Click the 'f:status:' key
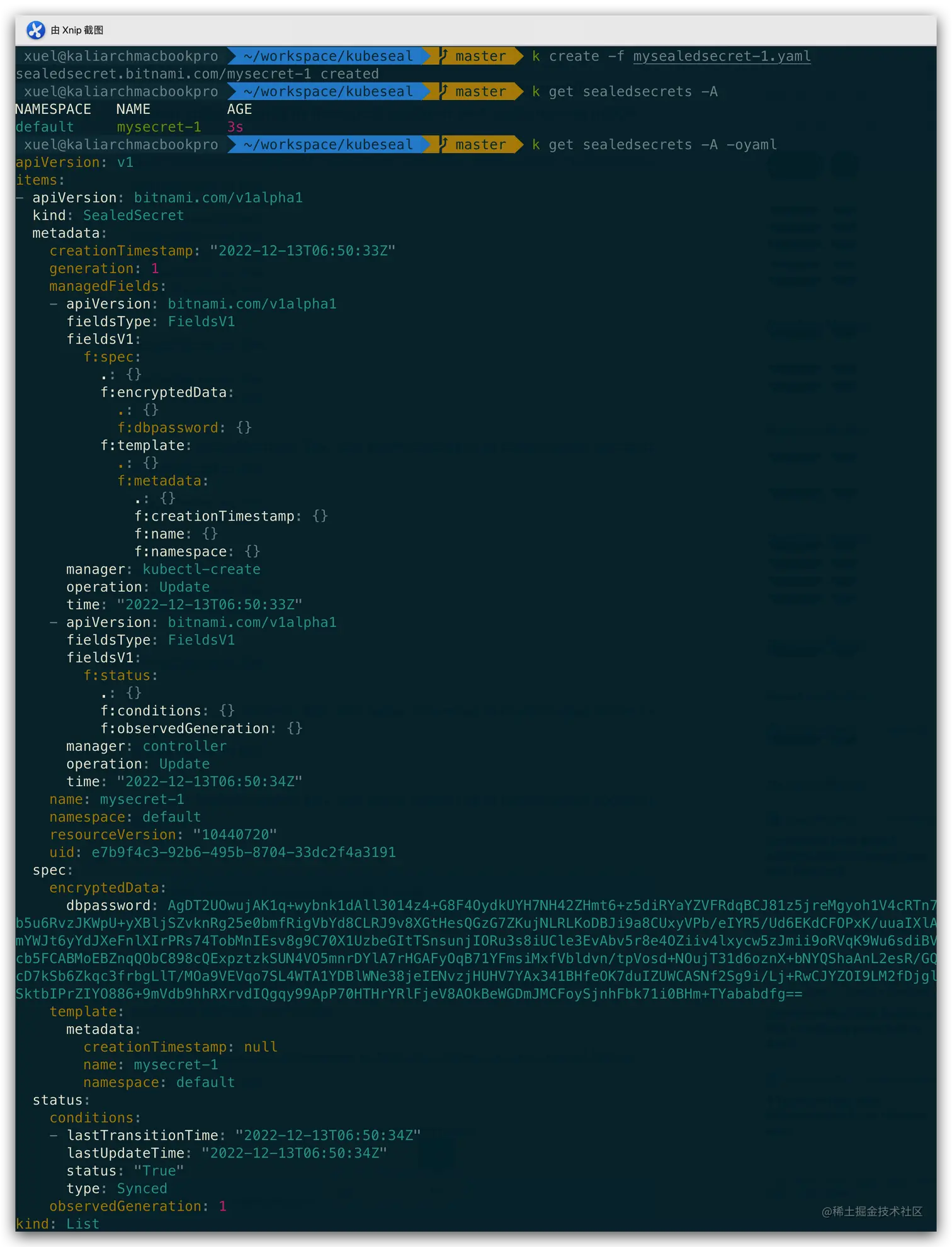952x1247 pixels. point(120,675)
